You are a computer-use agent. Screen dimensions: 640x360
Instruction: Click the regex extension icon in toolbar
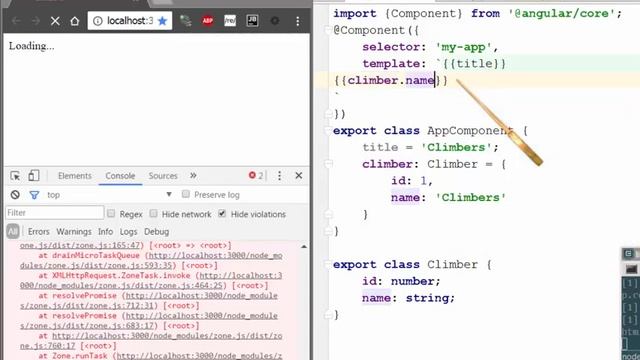pyautogui.click(x=230, y=20)
